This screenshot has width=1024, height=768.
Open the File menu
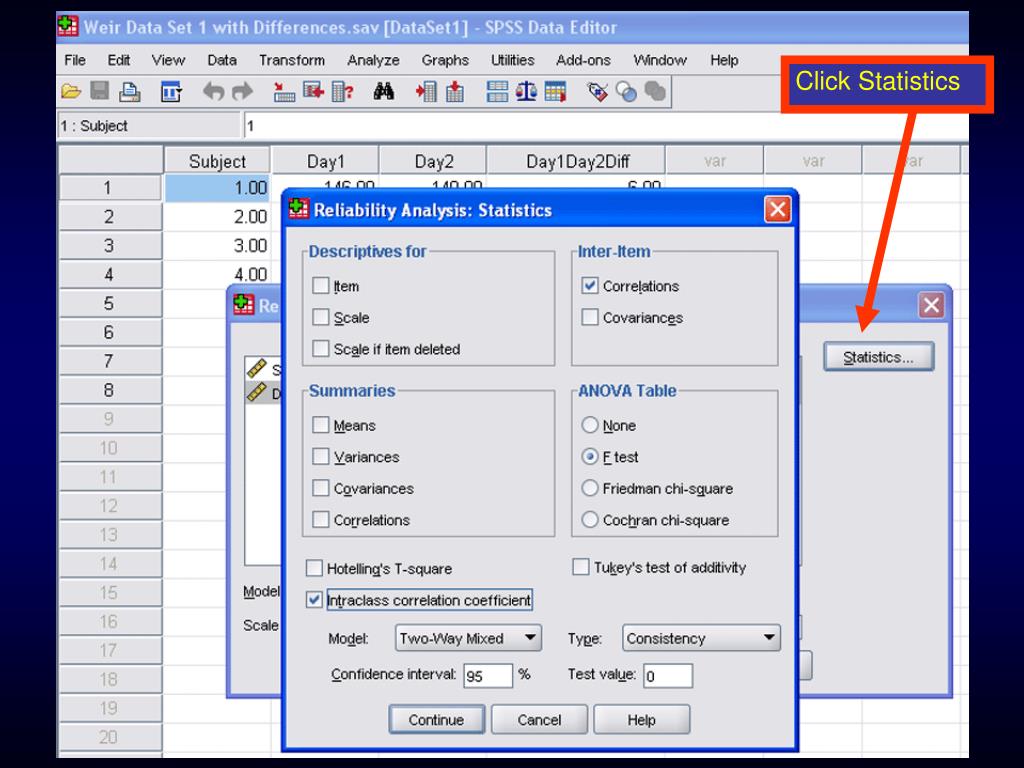[x=75, y=60]
